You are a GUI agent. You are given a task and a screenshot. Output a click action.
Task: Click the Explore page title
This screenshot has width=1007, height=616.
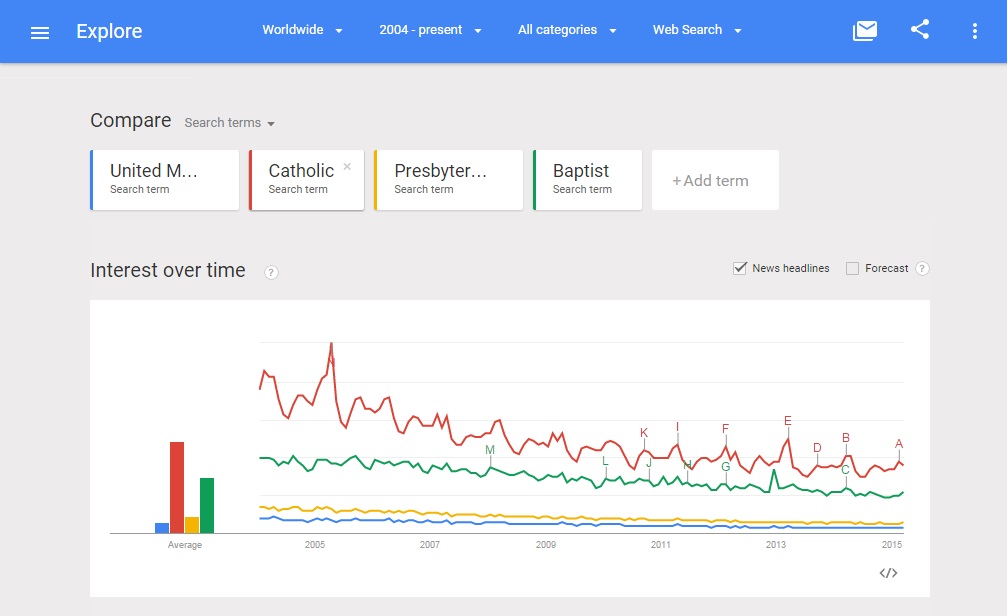click(x=109, y=31)
